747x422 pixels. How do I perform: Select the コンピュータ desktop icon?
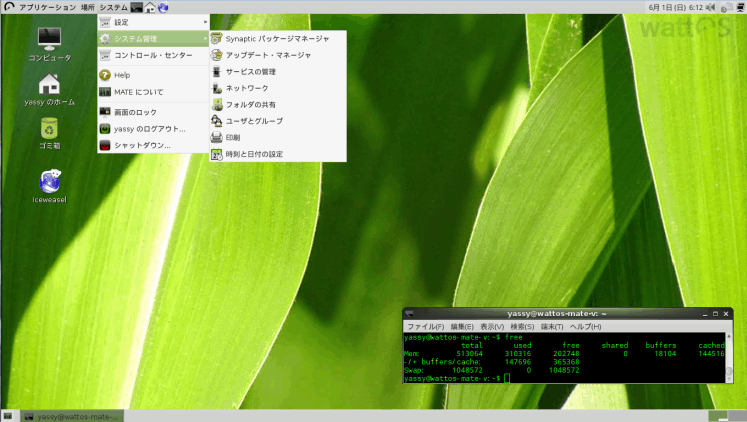click(50, 45)
